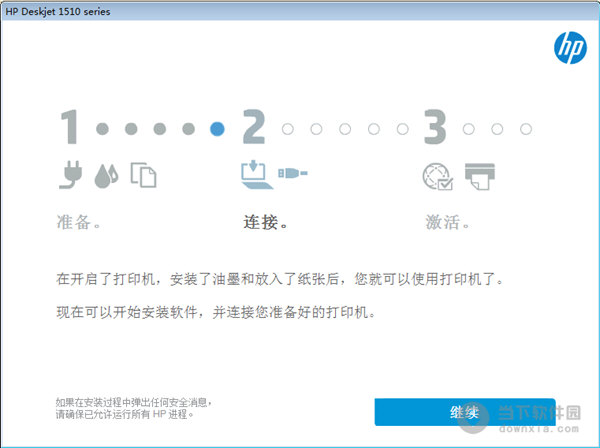This screenshot has width=600, height=448.
Task: Click the blue active progress dot
Action: (x=217, y=129)
